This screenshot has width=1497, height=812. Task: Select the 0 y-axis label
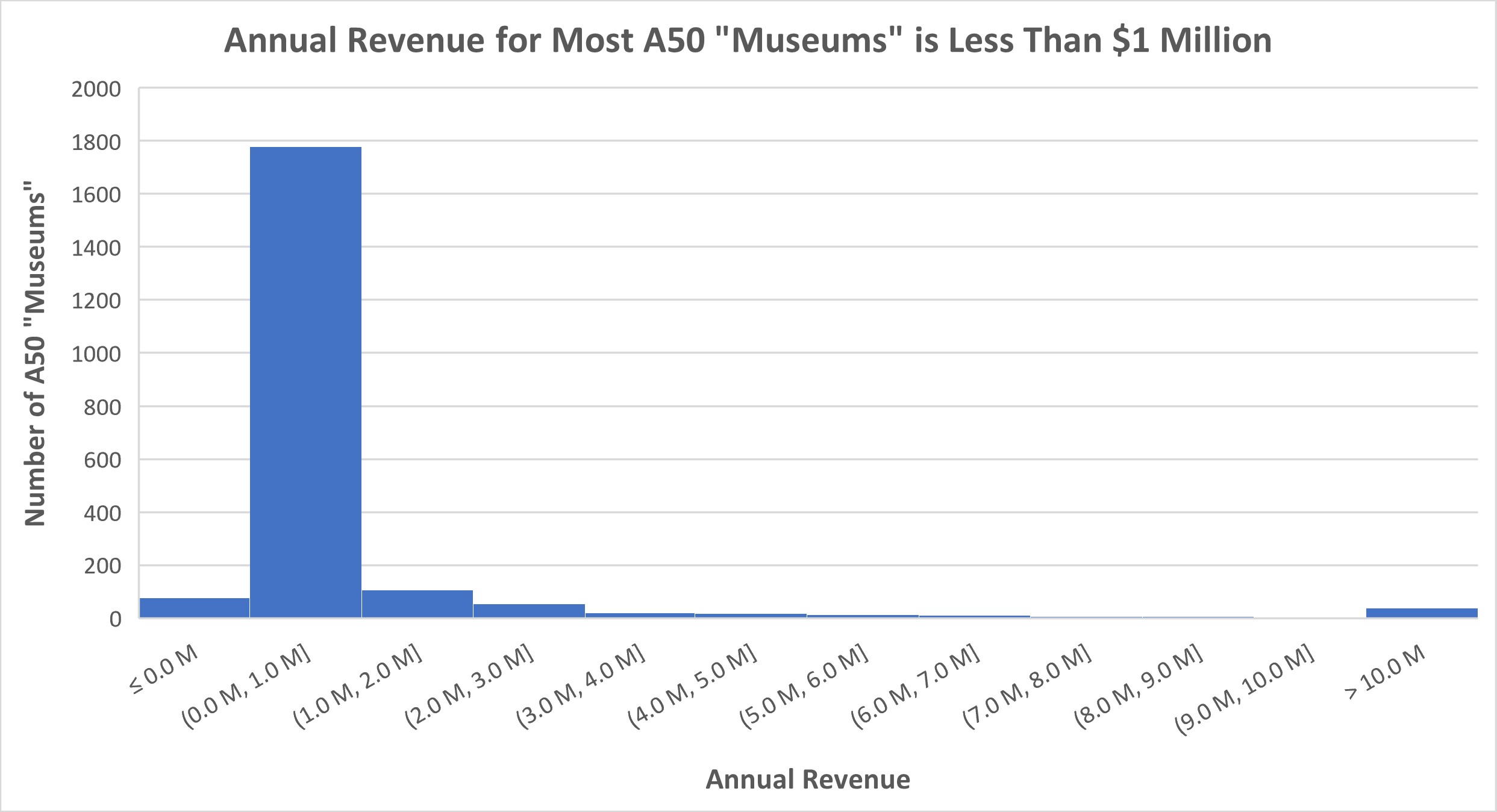click(115, 619)
